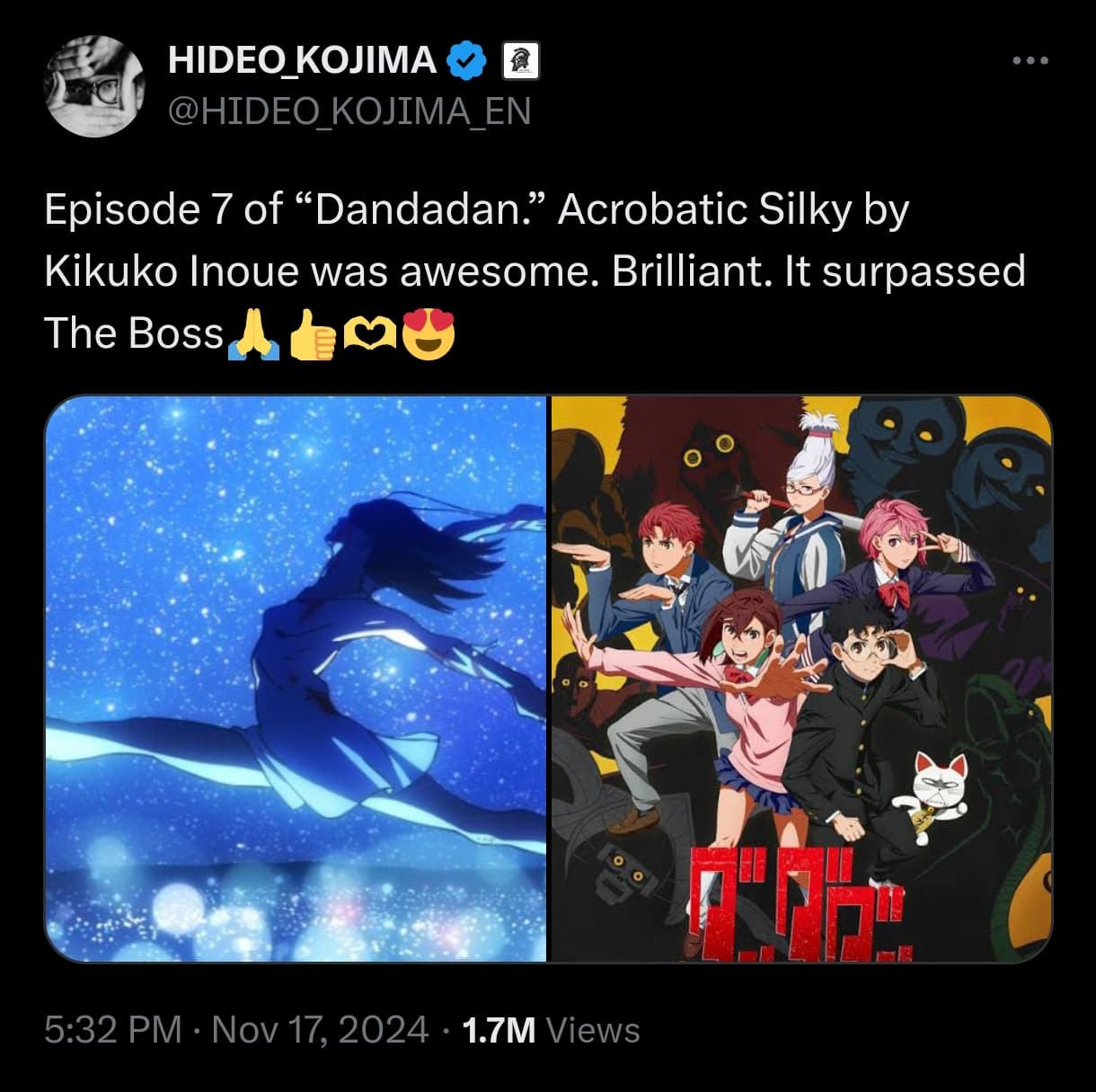The height and width of the screenshot is (1092, 1096).
Task: Click the 5:32 PM timestamp
Action: (x=113, y=1030)
